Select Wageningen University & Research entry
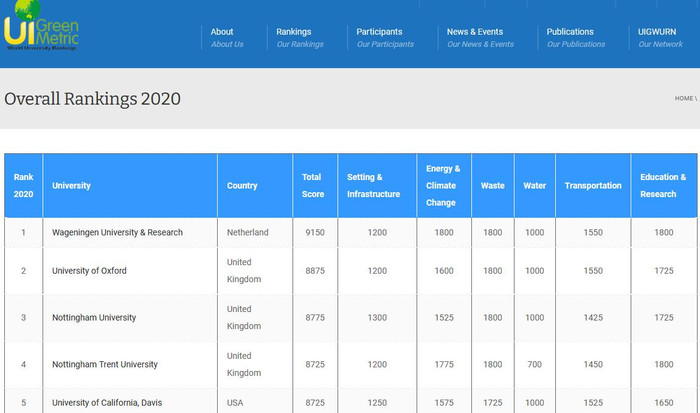Image resolution: width=700 pixels, height=413 pixels. click(117, 233)
